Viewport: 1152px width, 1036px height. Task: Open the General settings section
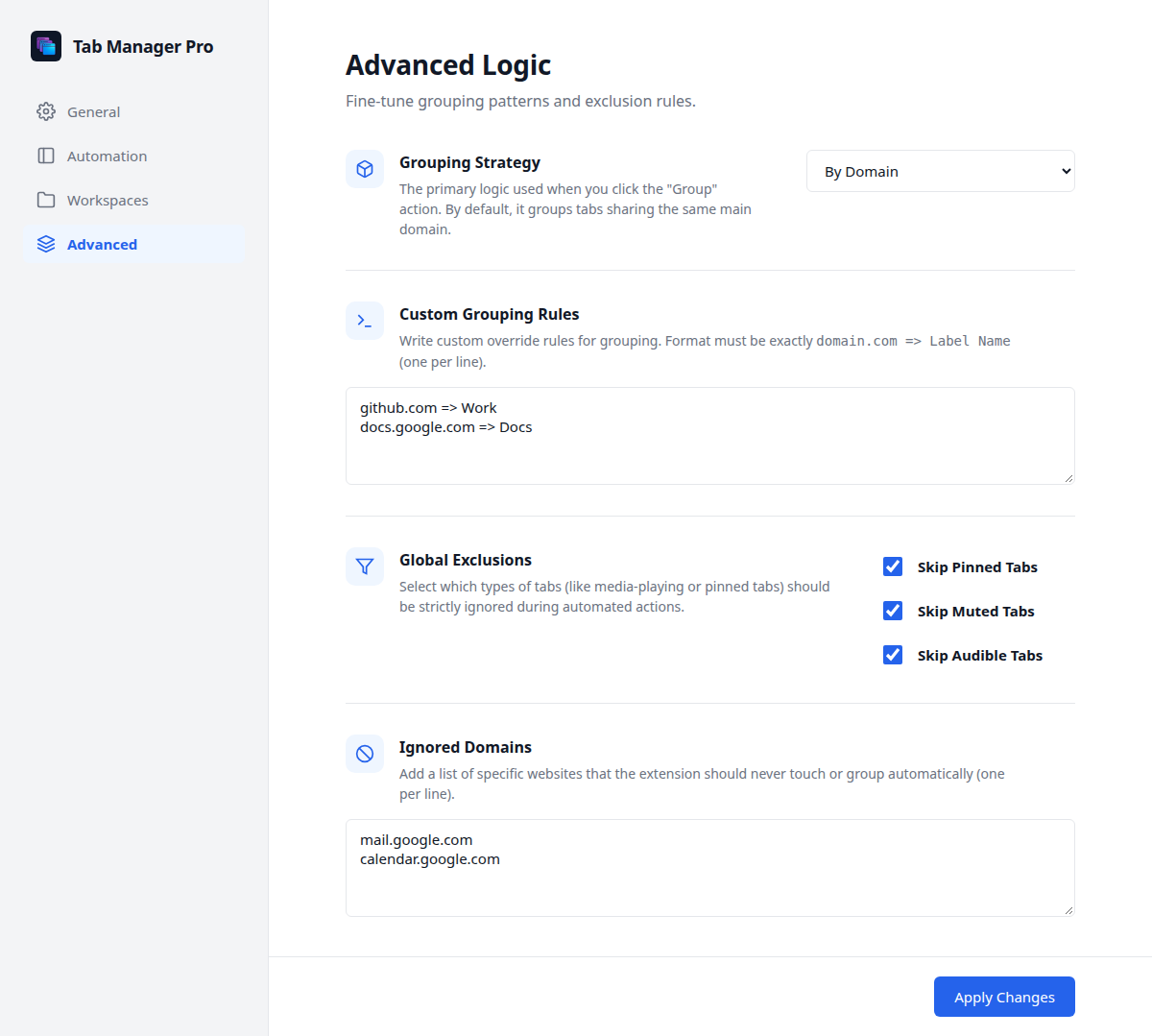tap(134, 111)
